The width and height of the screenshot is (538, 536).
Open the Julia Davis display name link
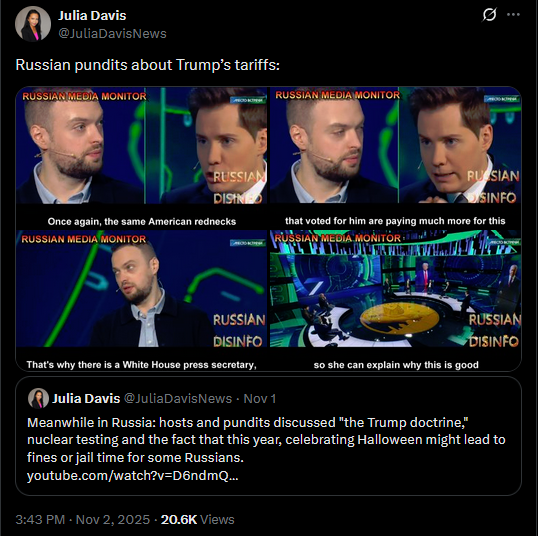(92, 15)
